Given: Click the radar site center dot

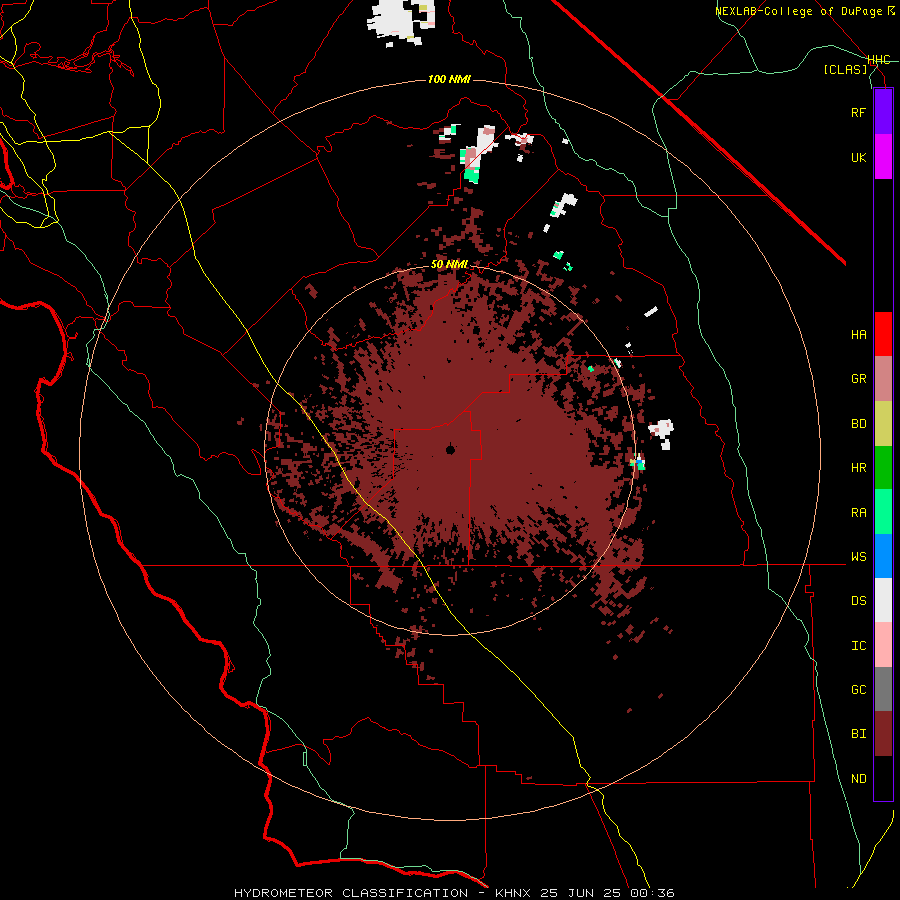Looking at the screenshot, I should pyautogui.click(x=451, y=450).
